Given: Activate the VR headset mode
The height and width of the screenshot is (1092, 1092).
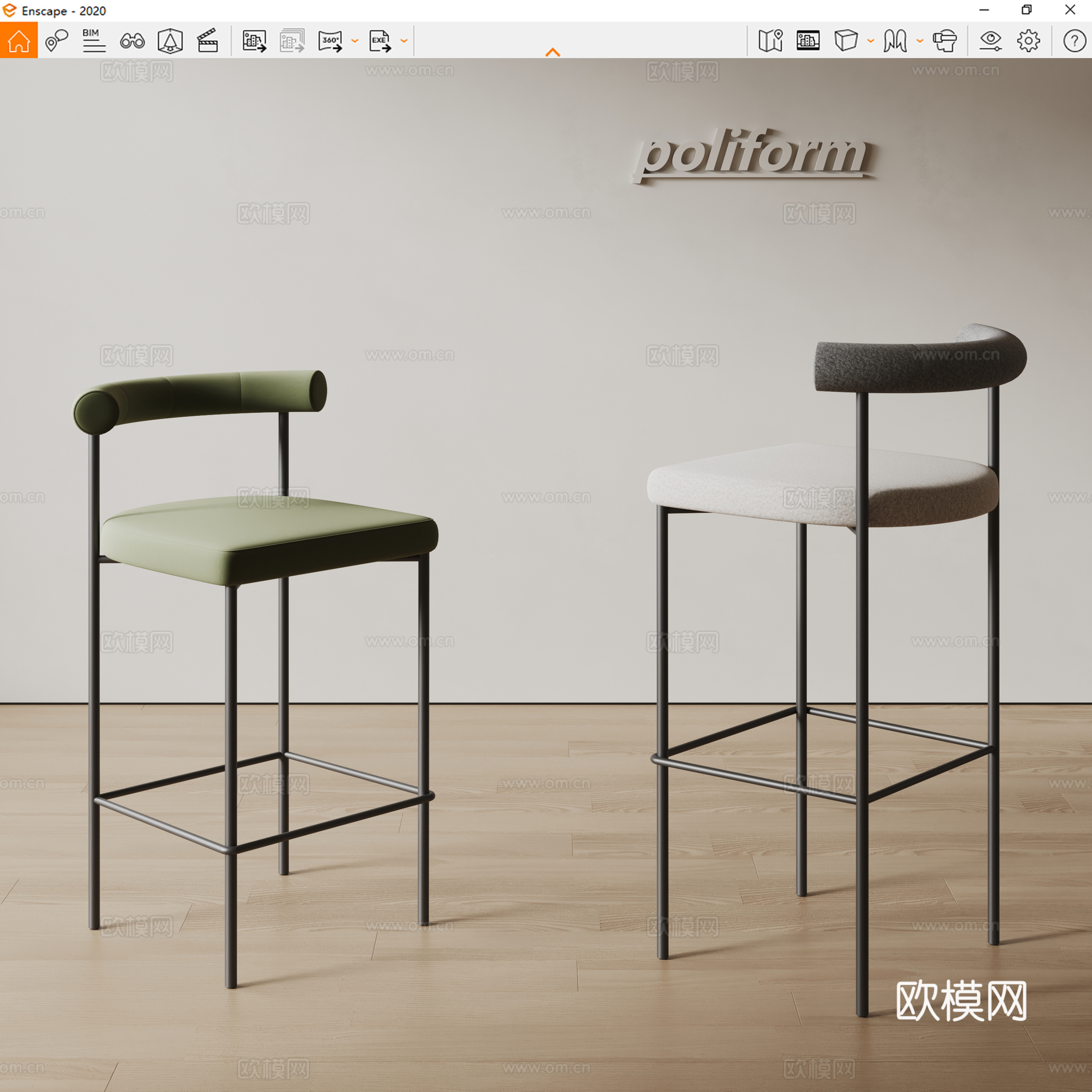Looking at the screenshot, I should point(945,40).
